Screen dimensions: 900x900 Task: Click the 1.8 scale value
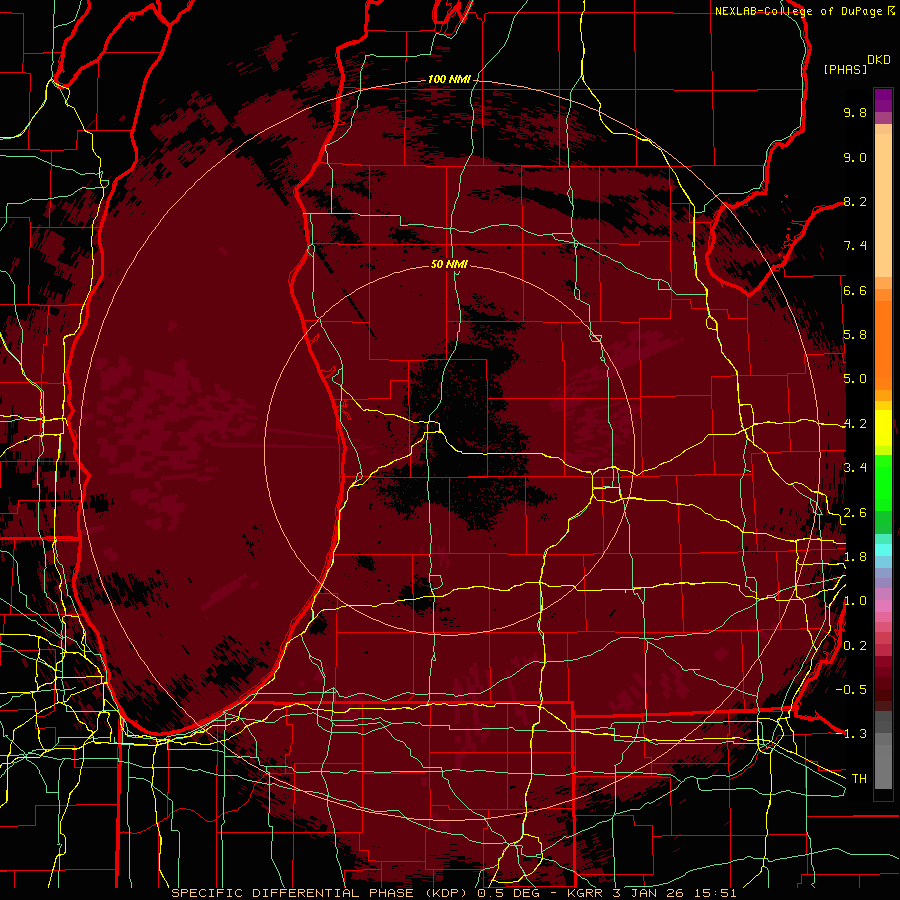pos(855,557)
